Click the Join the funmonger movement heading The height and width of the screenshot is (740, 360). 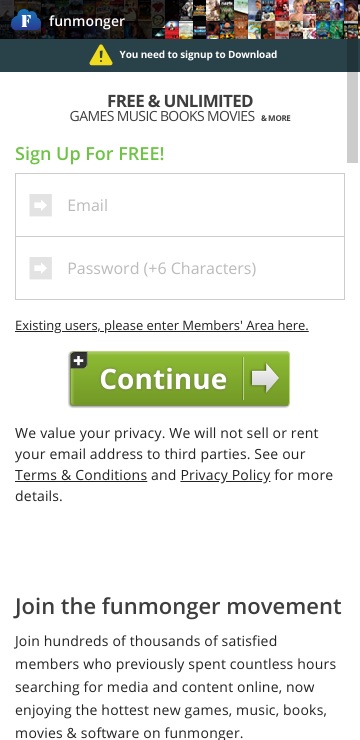coord(178,606)
